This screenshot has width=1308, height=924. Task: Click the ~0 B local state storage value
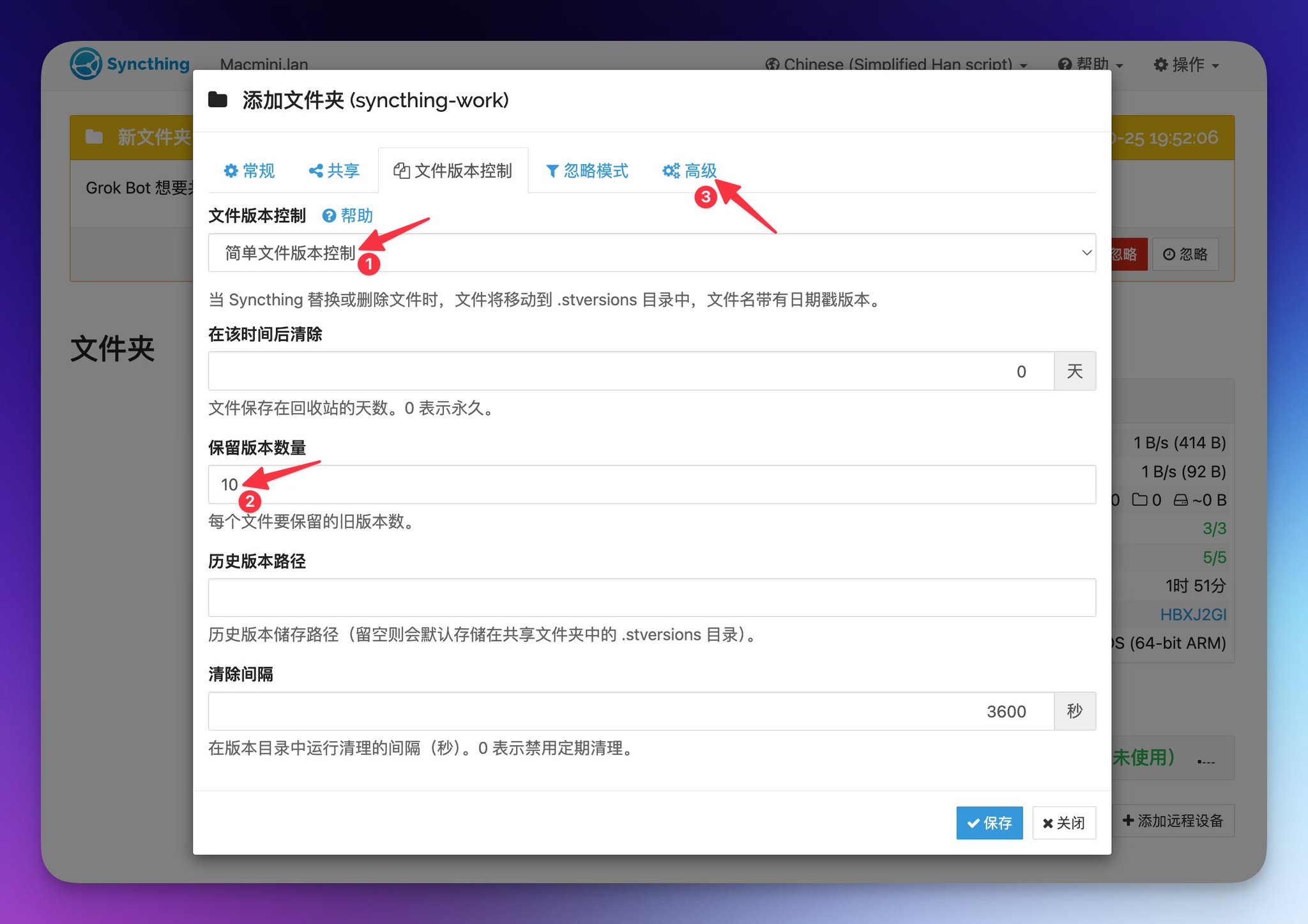point(1200,500)
